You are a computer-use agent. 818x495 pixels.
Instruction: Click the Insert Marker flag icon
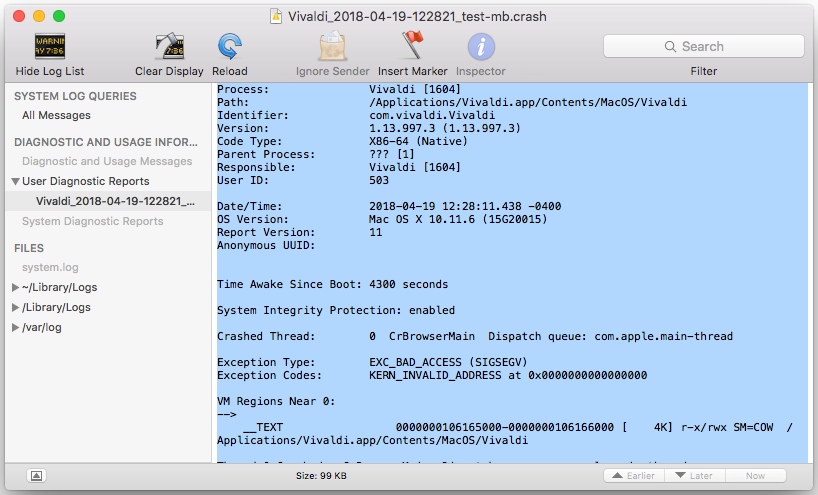412,45
